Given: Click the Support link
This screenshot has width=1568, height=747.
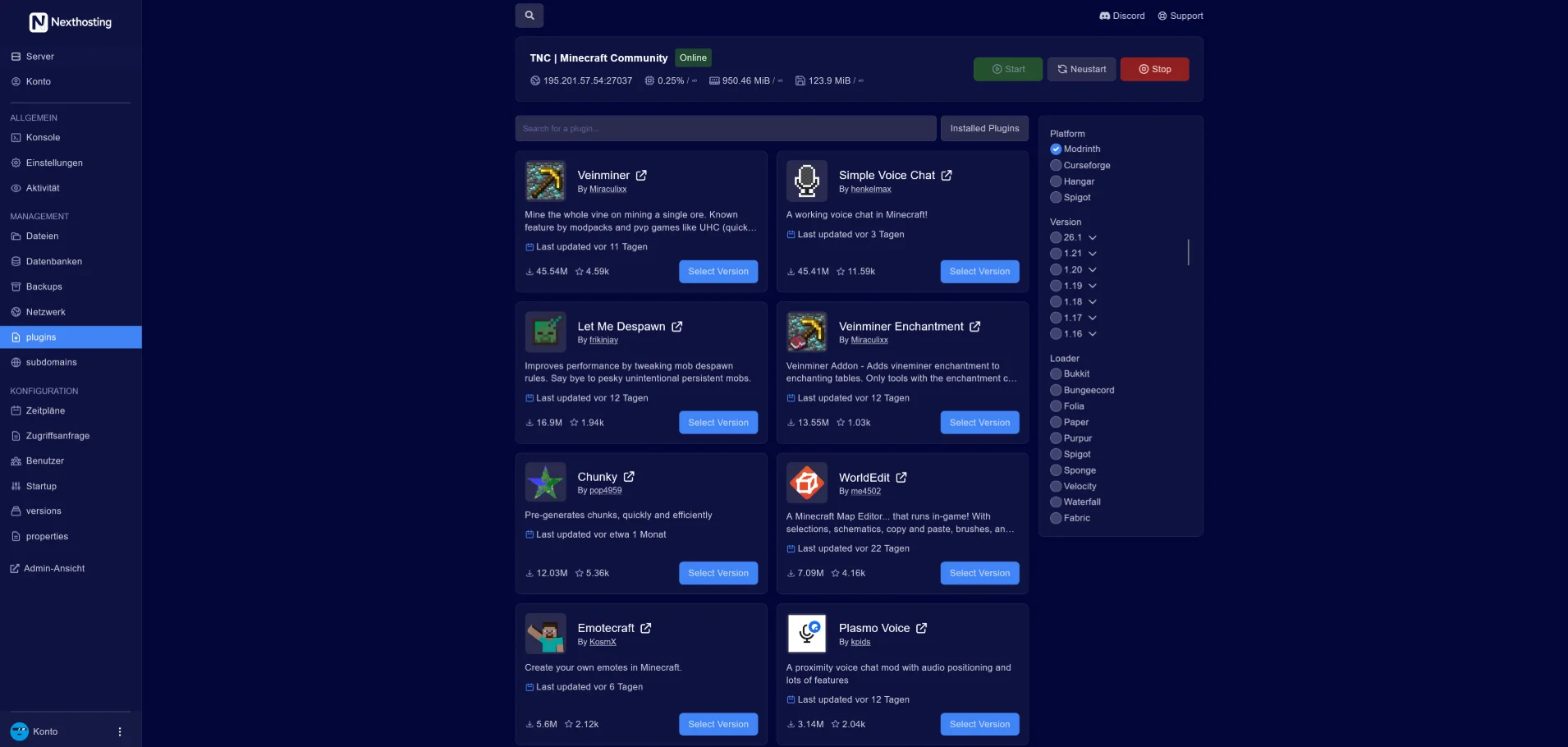Looking at the screenshot, I should 1181,16.
